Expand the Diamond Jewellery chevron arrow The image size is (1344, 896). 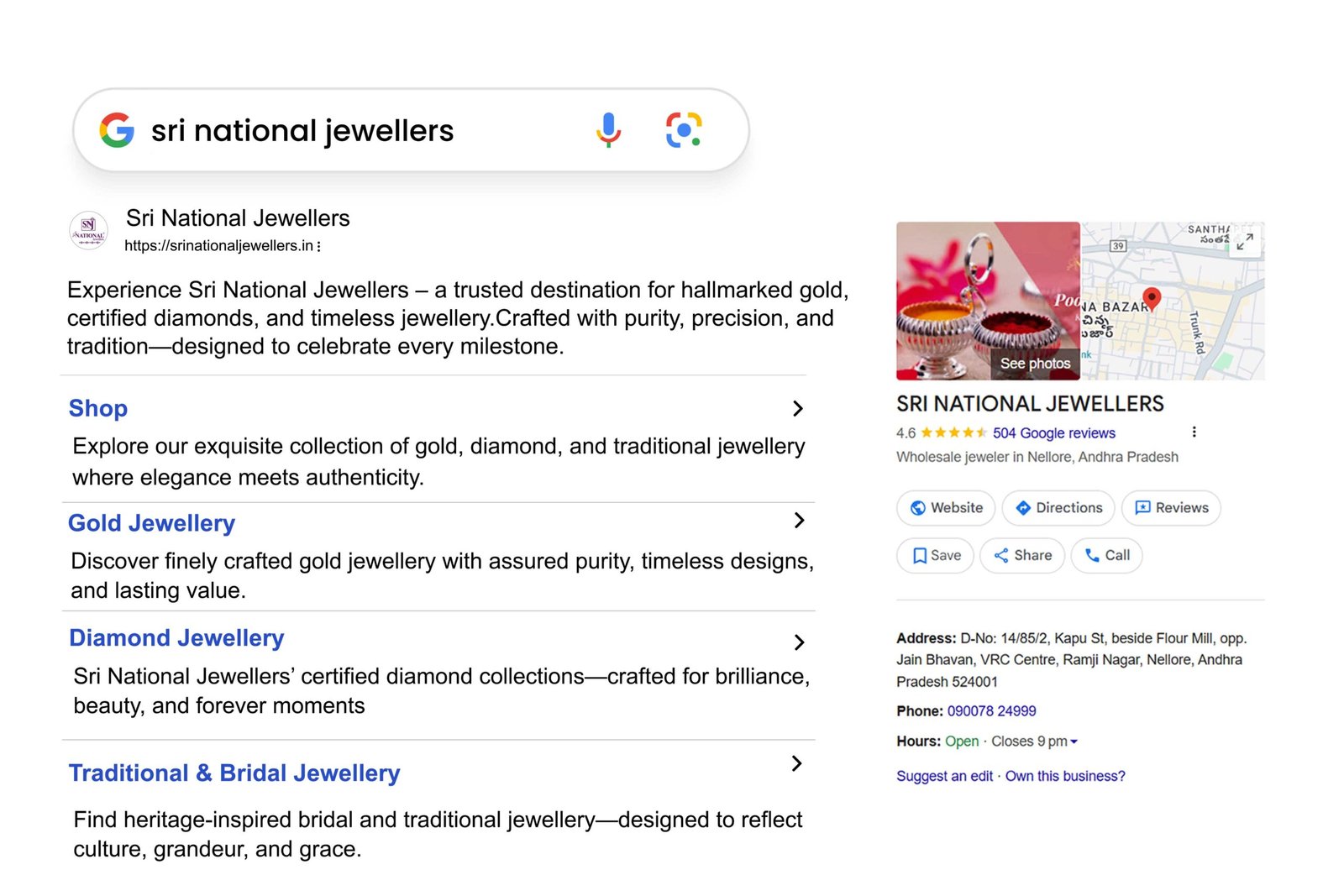799,642
